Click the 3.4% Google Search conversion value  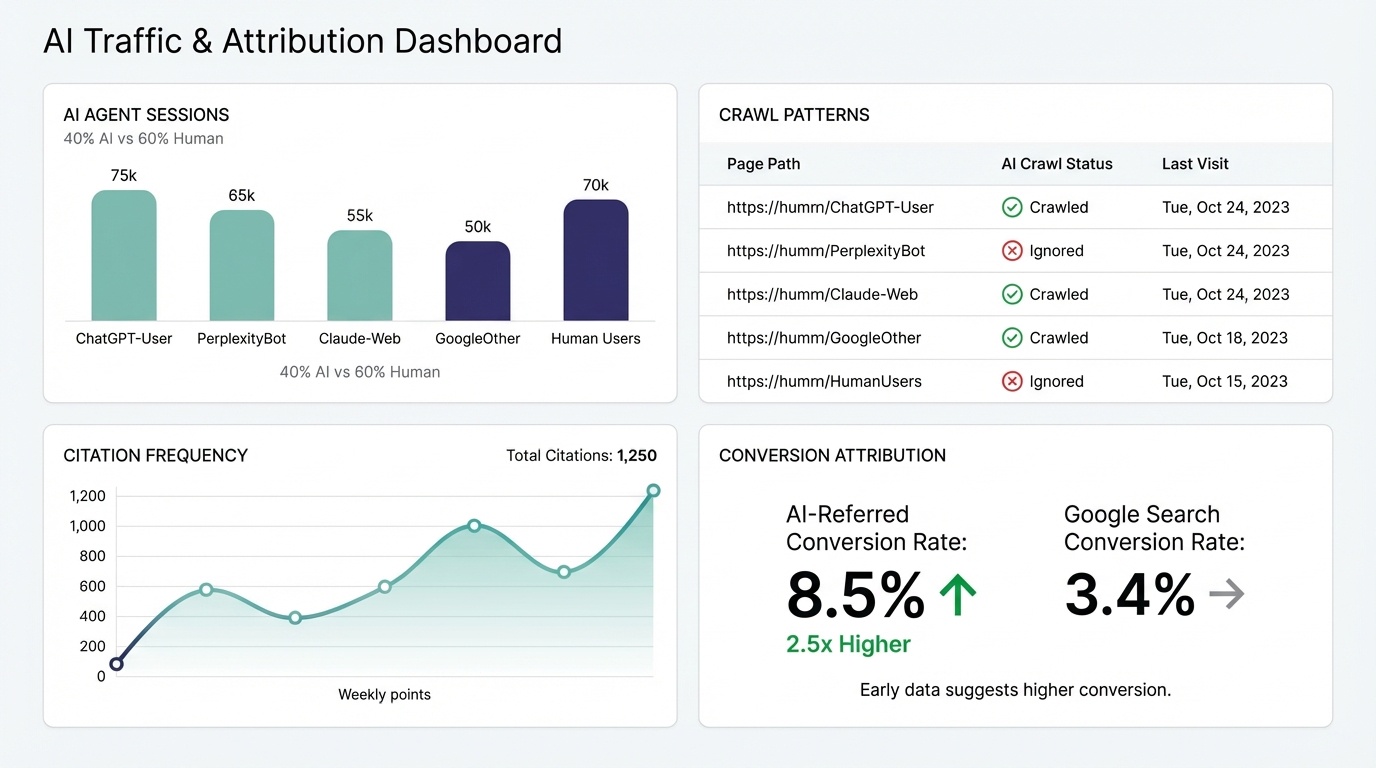[x=1129, y=595]
